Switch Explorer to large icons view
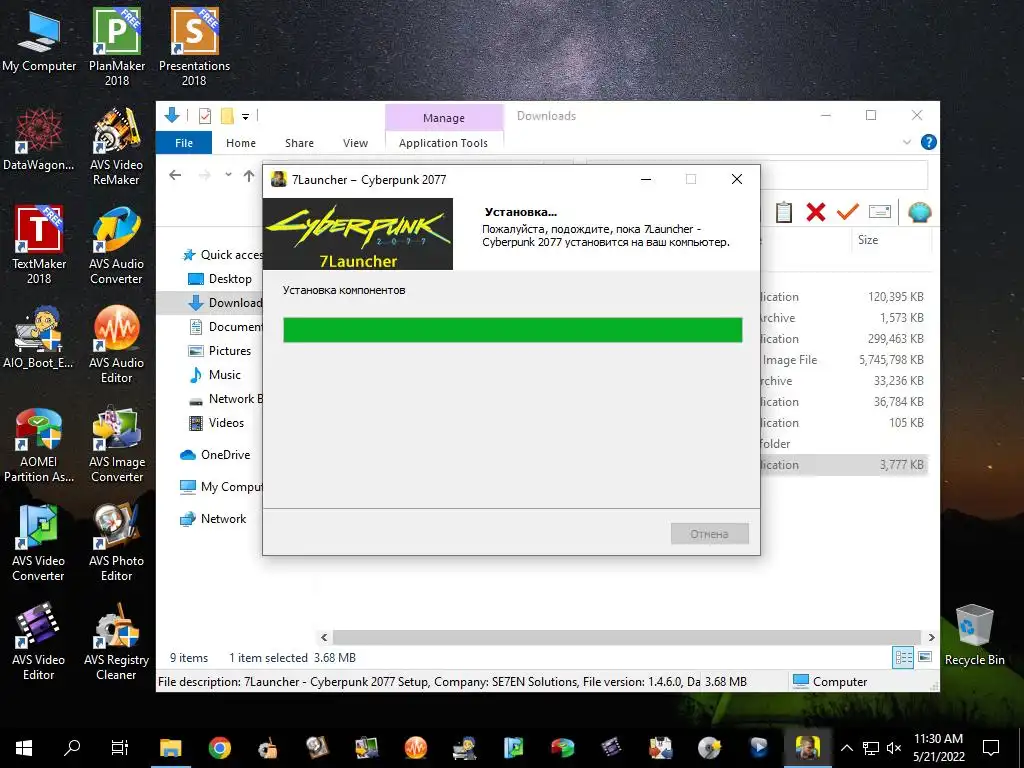The image size is (1024, 768). (x=925, y=658)
